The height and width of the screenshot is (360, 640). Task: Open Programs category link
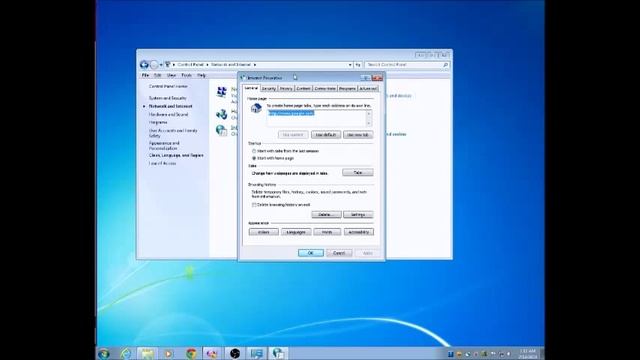point(158,122)
